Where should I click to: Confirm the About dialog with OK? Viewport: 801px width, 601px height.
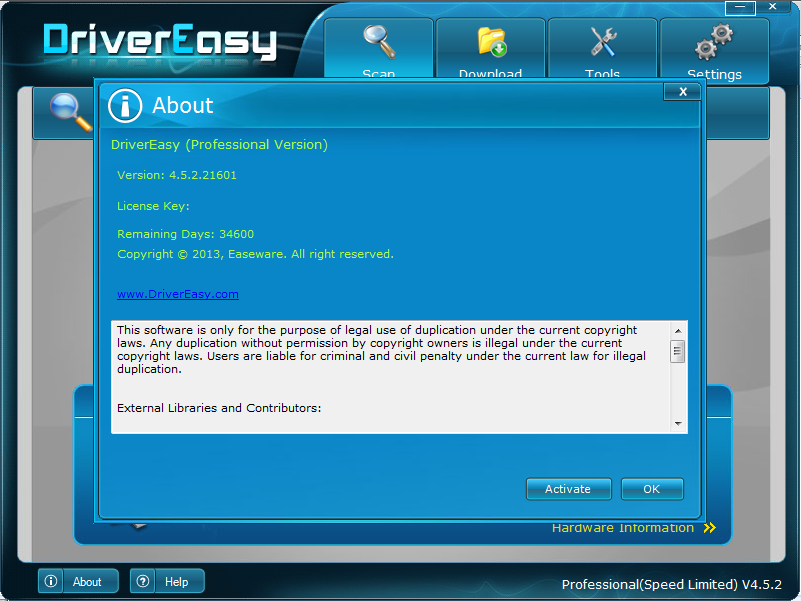pyautogui.click(x=652, y=489)
